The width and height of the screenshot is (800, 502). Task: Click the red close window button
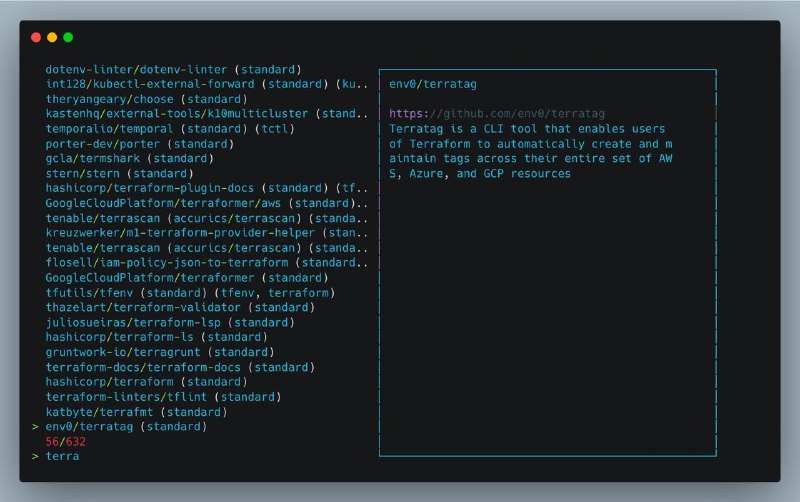point(36,37)
